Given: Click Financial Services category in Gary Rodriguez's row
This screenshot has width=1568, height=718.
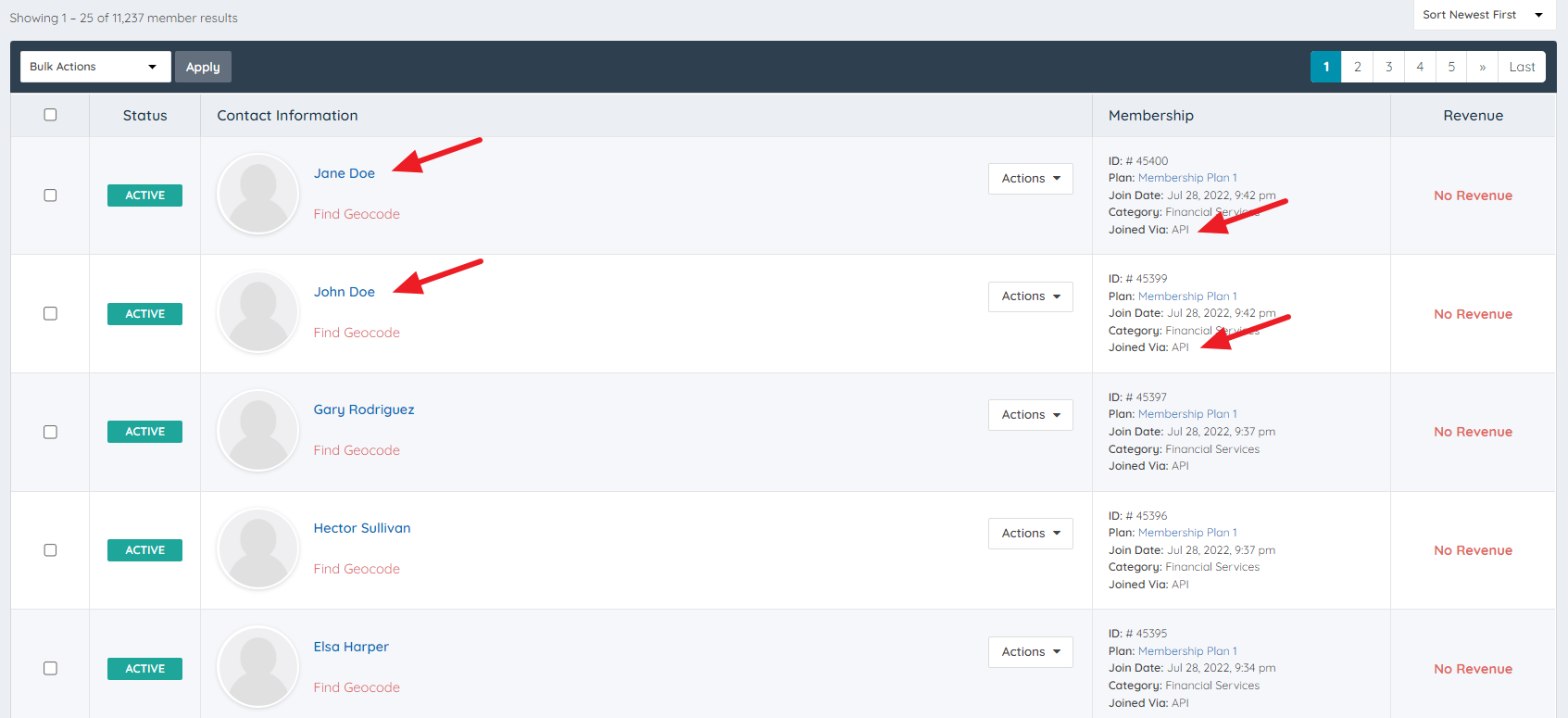Looking at the screenshot, I should point(1212,449).
